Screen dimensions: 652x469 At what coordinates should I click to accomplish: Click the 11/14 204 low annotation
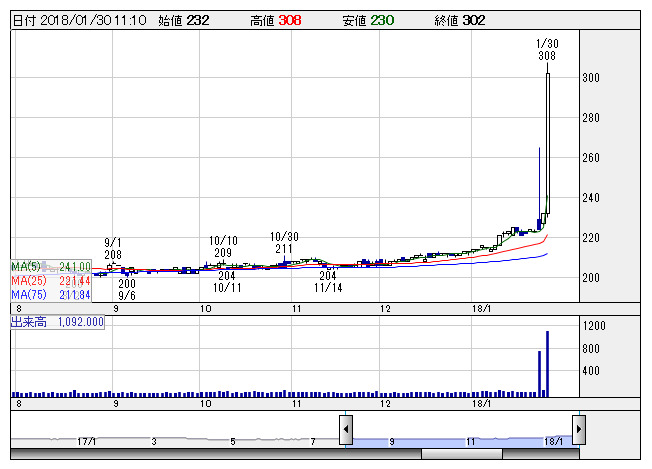click(x=328, y=281)
